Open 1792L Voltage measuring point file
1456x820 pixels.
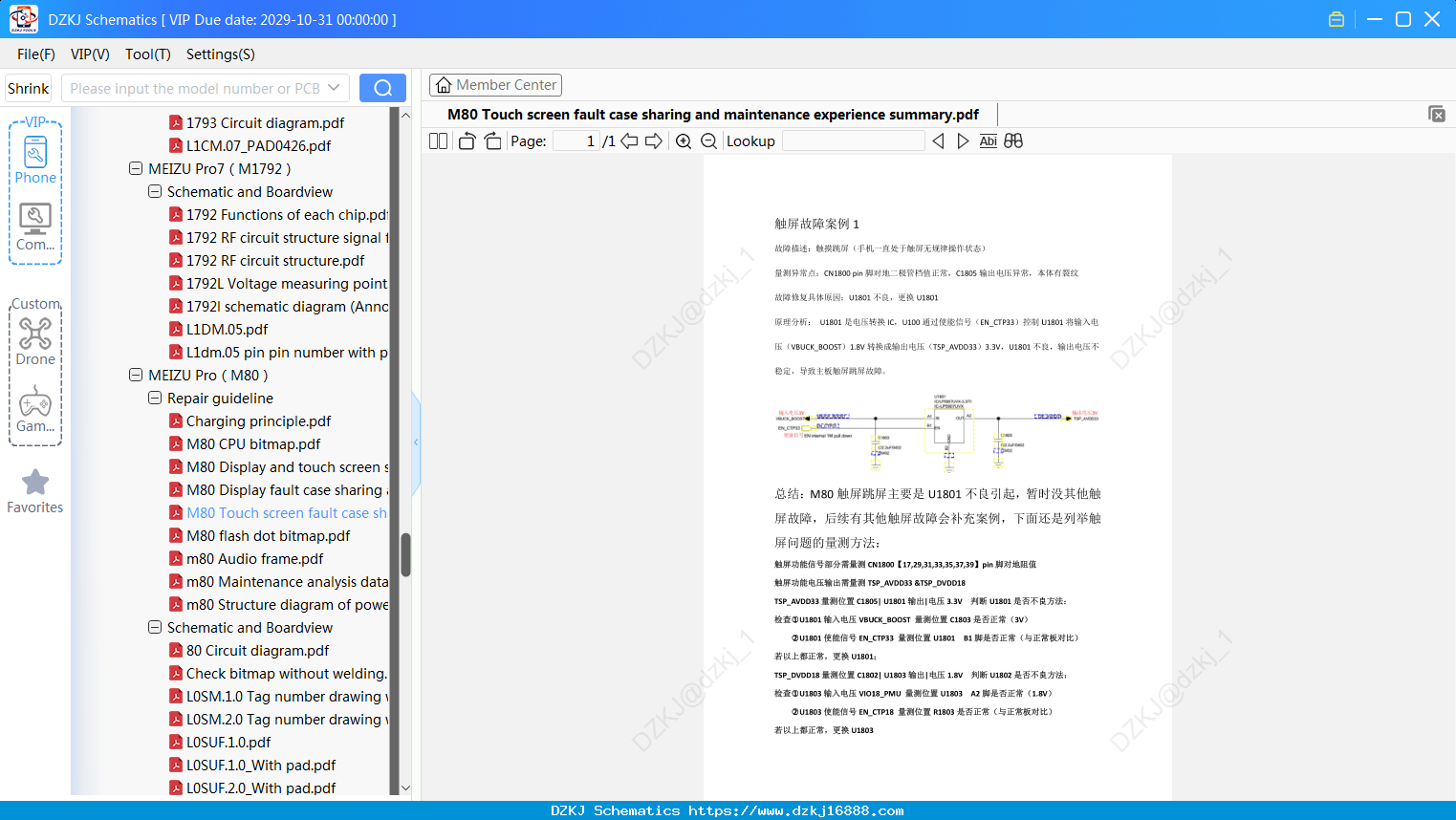(287, 283)
